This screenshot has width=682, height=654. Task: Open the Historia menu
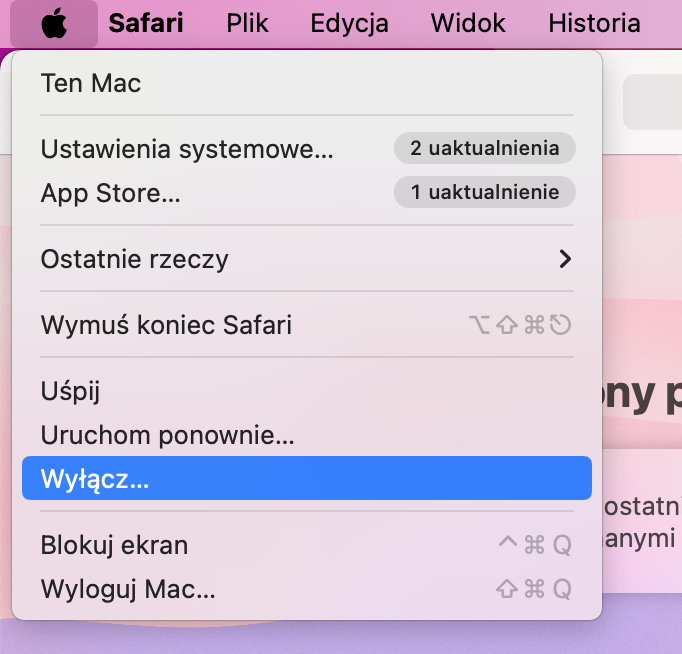click(x=594, y=23)
